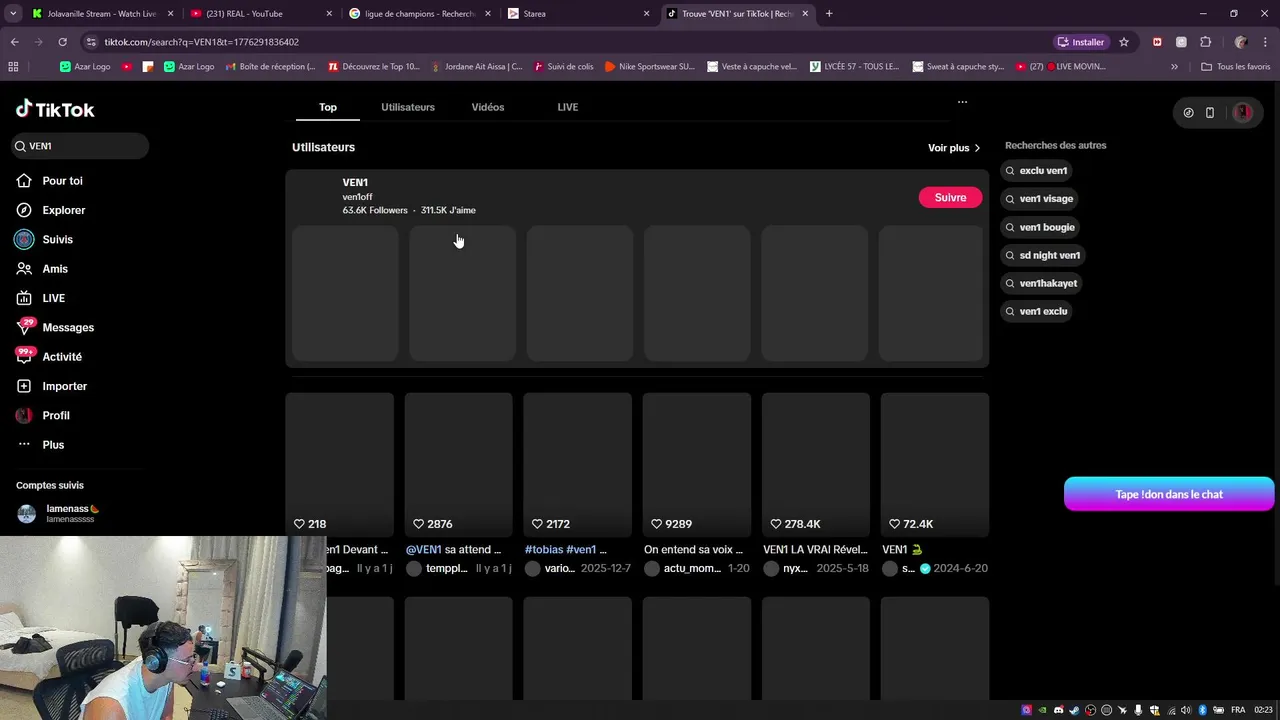Image resolution: width=1280 pixels, height=720 pixels.
Task: Open the lamenass followed account
Action: 60,514
